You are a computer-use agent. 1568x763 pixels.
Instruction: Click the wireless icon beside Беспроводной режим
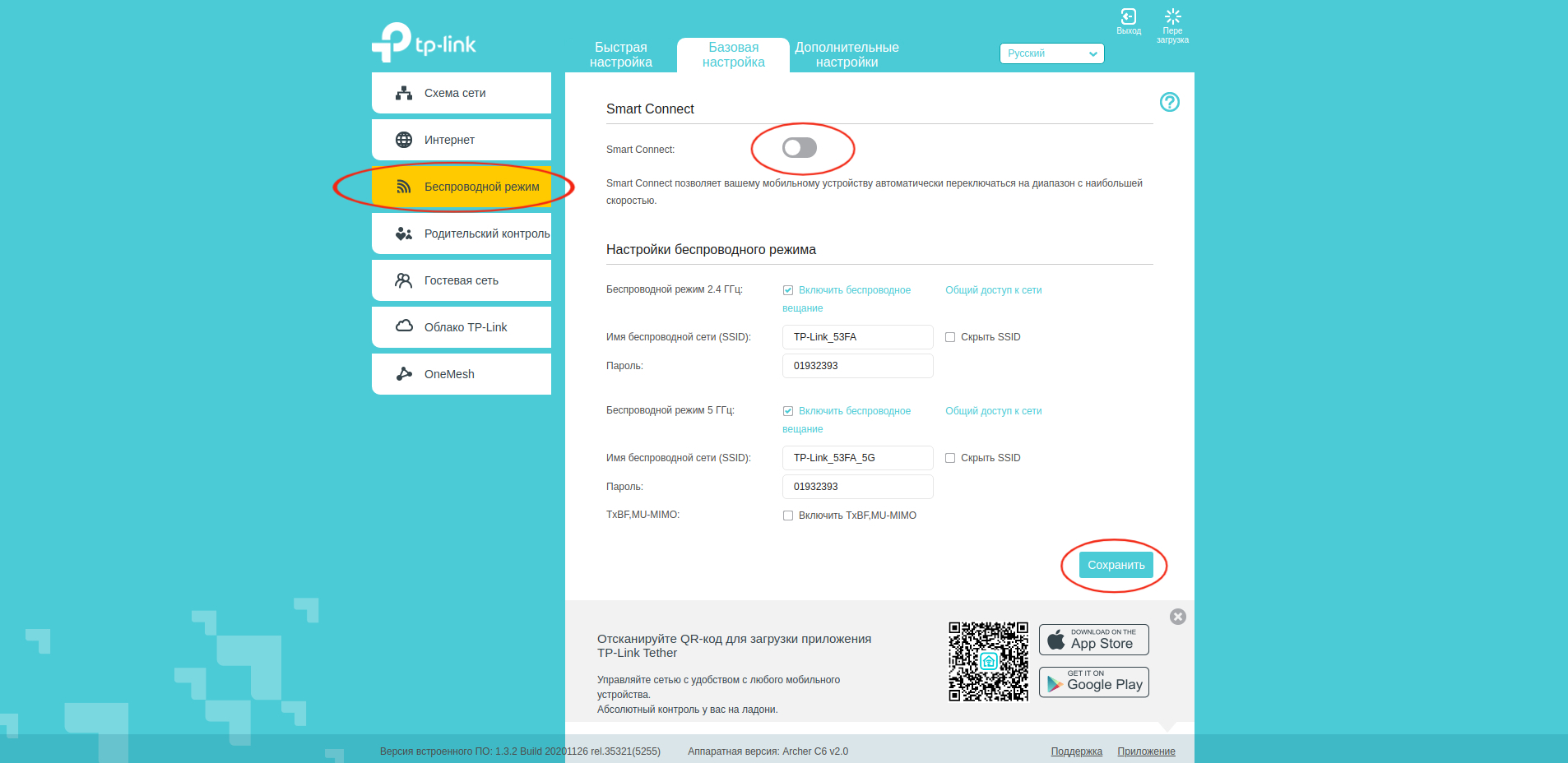(404, 187)
